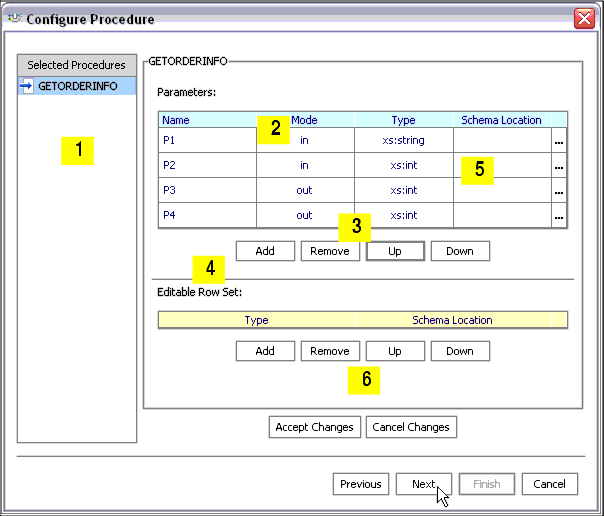The image size is (604, 516).
Task: Open schema browse ellipsis for P1 row
Action: (559, 141)
